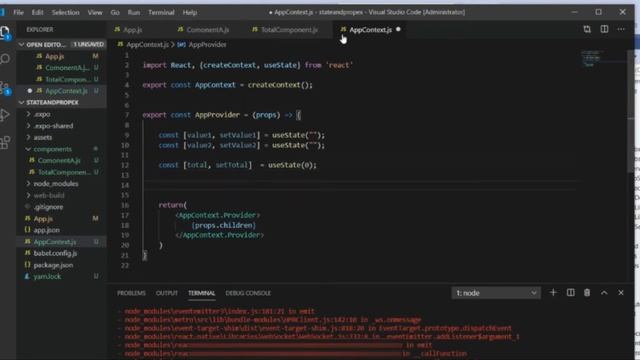The image size is (640, 360).
Task: Open Source Control view in activity bar
Action: point(5,88)
